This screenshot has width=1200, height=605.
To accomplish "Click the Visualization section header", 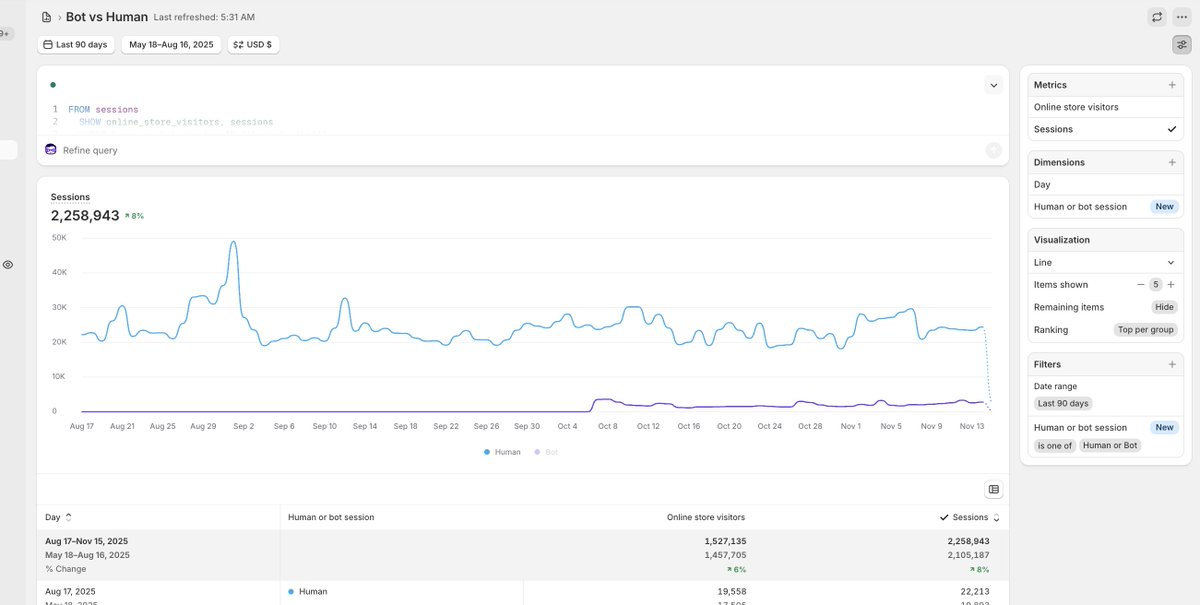I will tap(1062, 240).
